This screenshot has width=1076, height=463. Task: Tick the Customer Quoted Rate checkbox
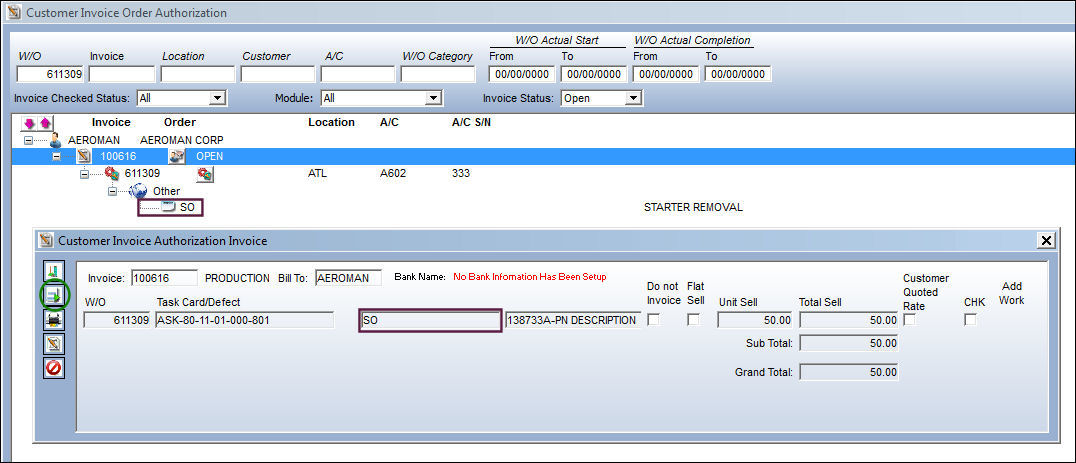pos(909,320)
